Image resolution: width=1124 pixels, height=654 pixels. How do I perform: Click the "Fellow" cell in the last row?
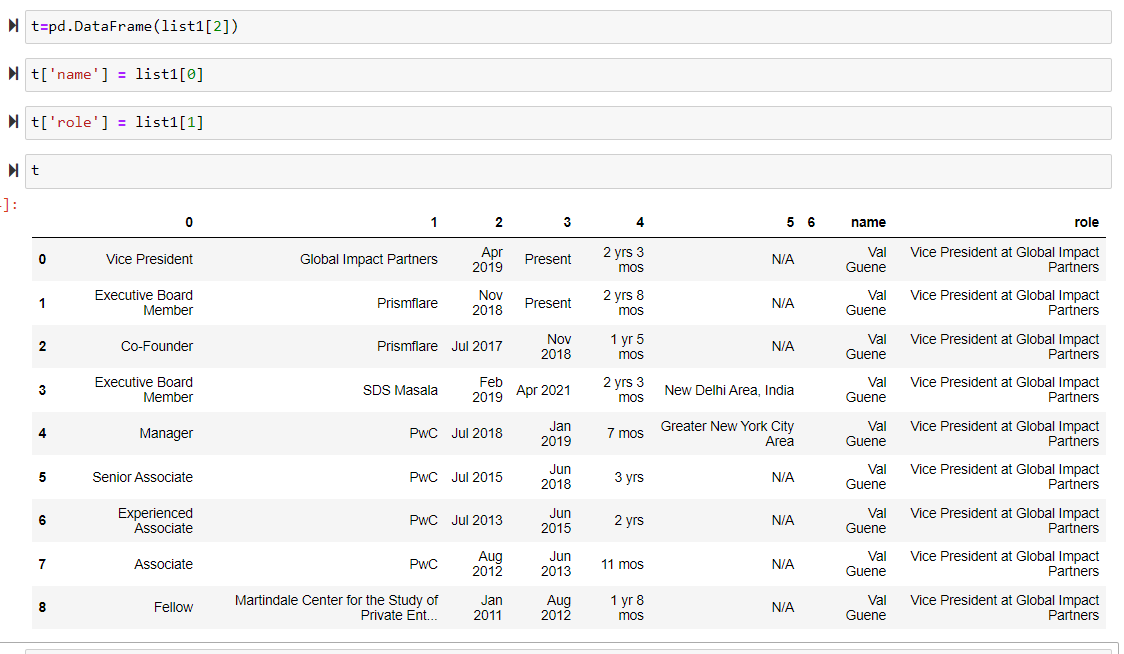click(173, 607)
